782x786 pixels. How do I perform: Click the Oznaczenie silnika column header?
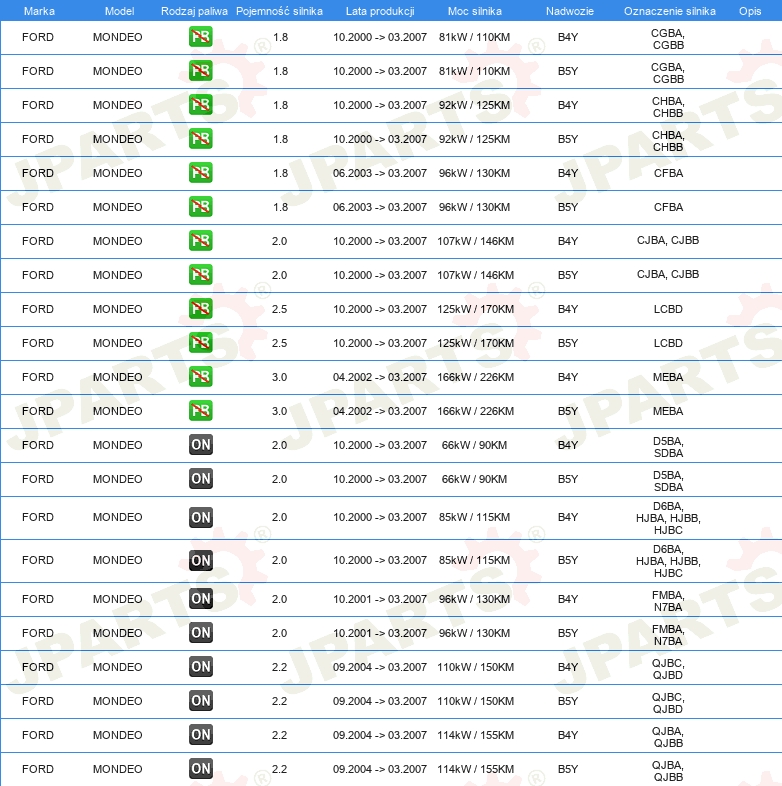[x=670, y=11]
